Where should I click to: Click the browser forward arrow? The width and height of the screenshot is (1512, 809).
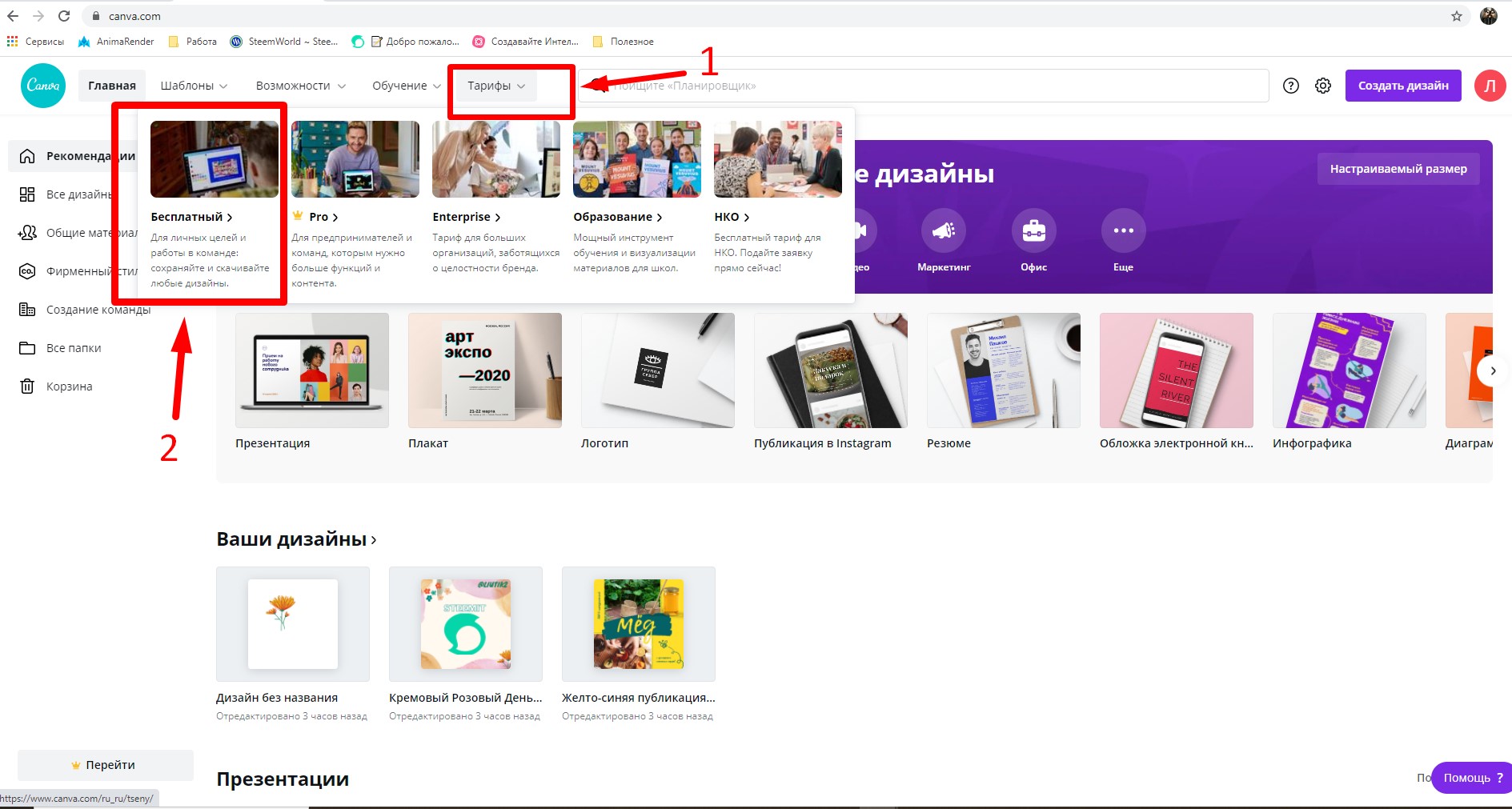tap(38, 16)
